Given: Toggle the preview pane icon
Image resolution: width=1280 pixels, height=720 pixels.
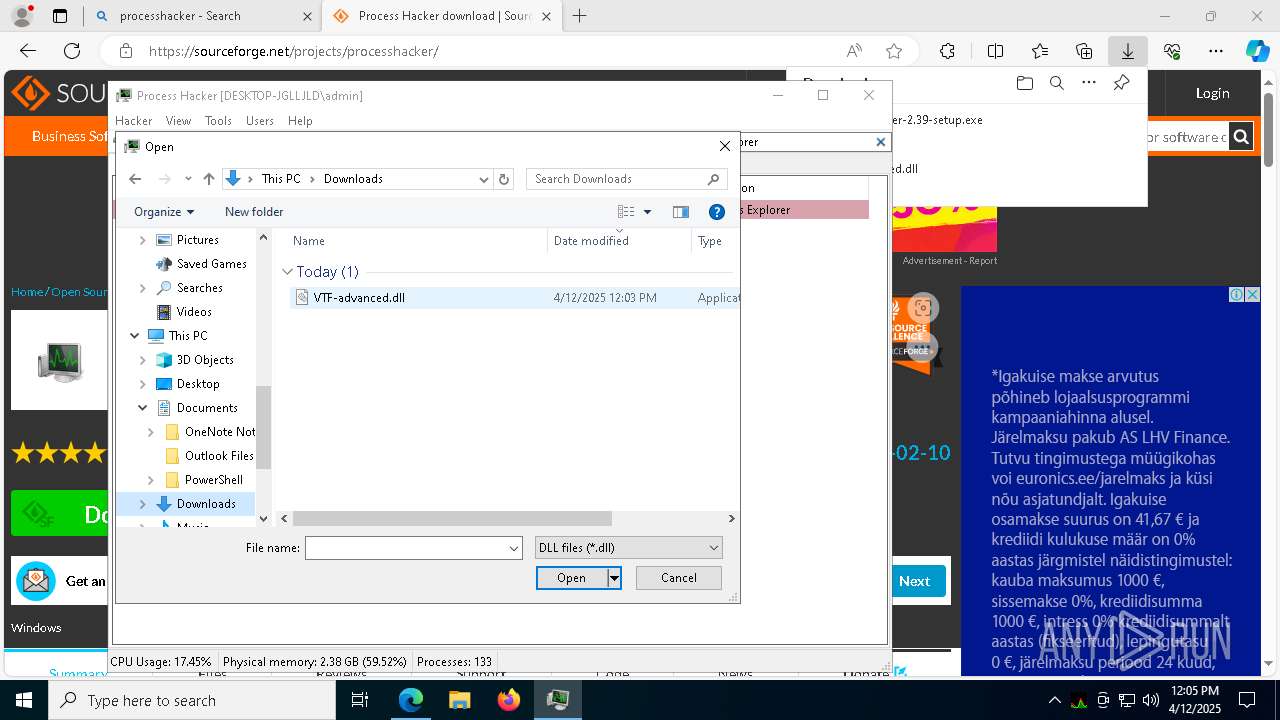Looking at the screenshot, I should coord(681,212).
